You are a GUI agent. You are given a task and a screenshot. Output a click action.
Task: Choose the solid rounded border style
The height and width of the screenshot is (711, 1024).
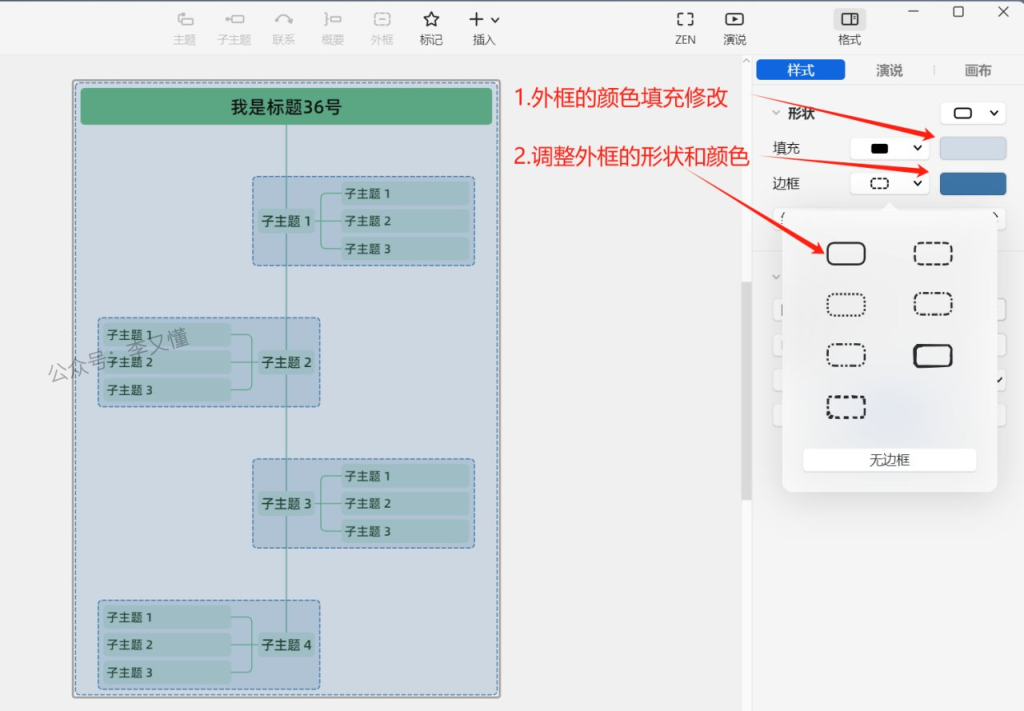(846, 254)
